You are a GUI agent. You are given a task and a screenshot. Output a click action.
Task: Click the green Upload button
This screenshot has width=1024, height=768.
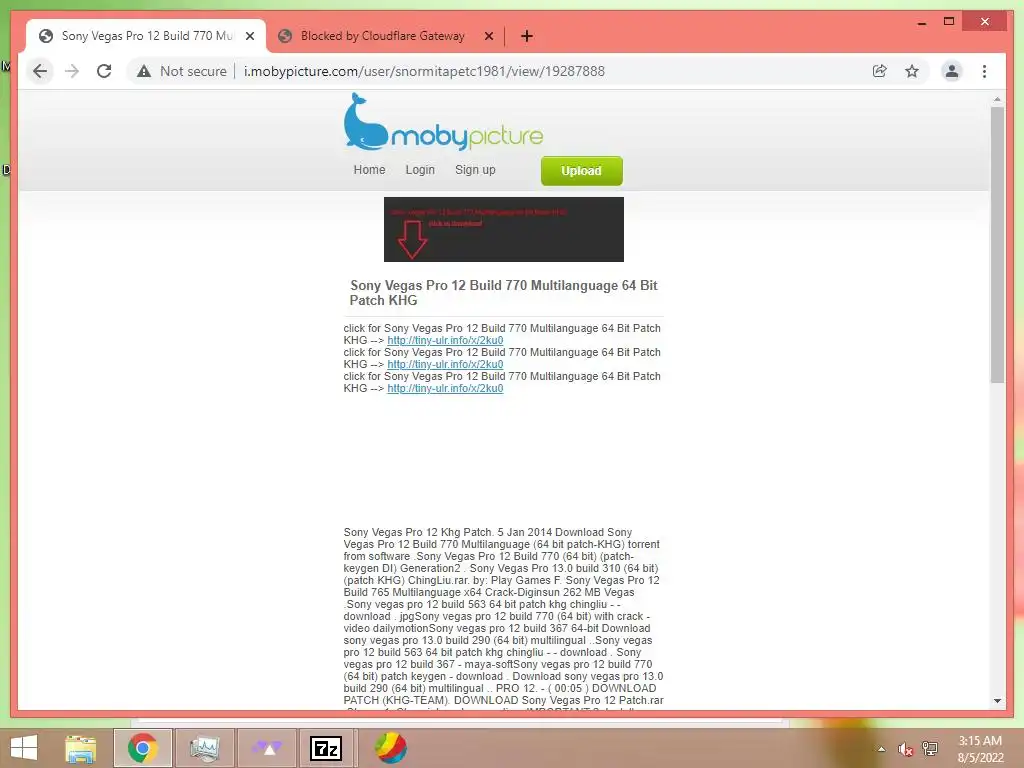[581, 170]
